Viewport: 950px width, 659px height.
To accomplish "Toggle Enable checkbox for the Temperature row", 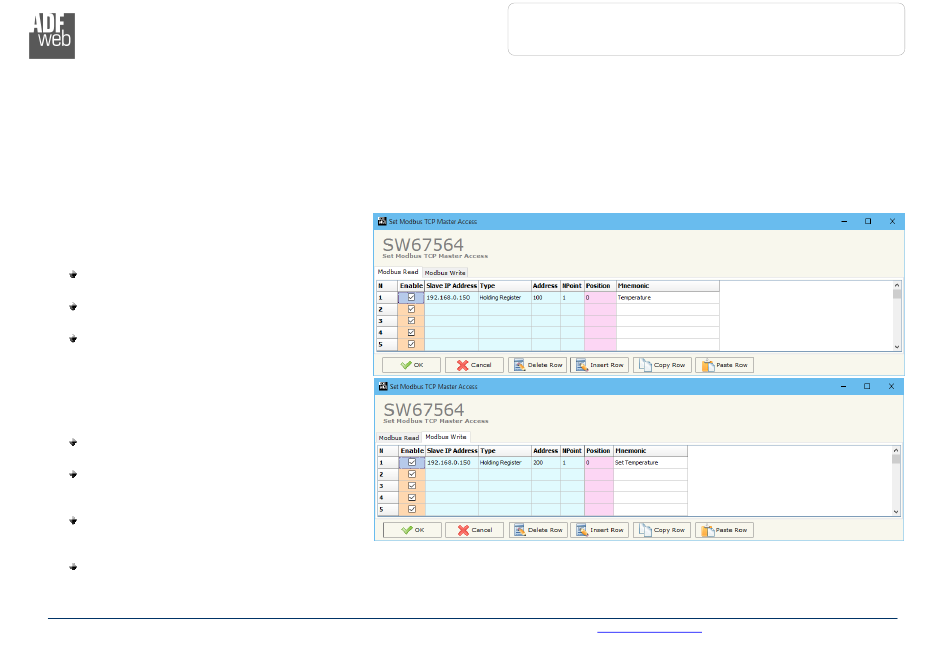I will pyautogui.click(x=411, y=298).
